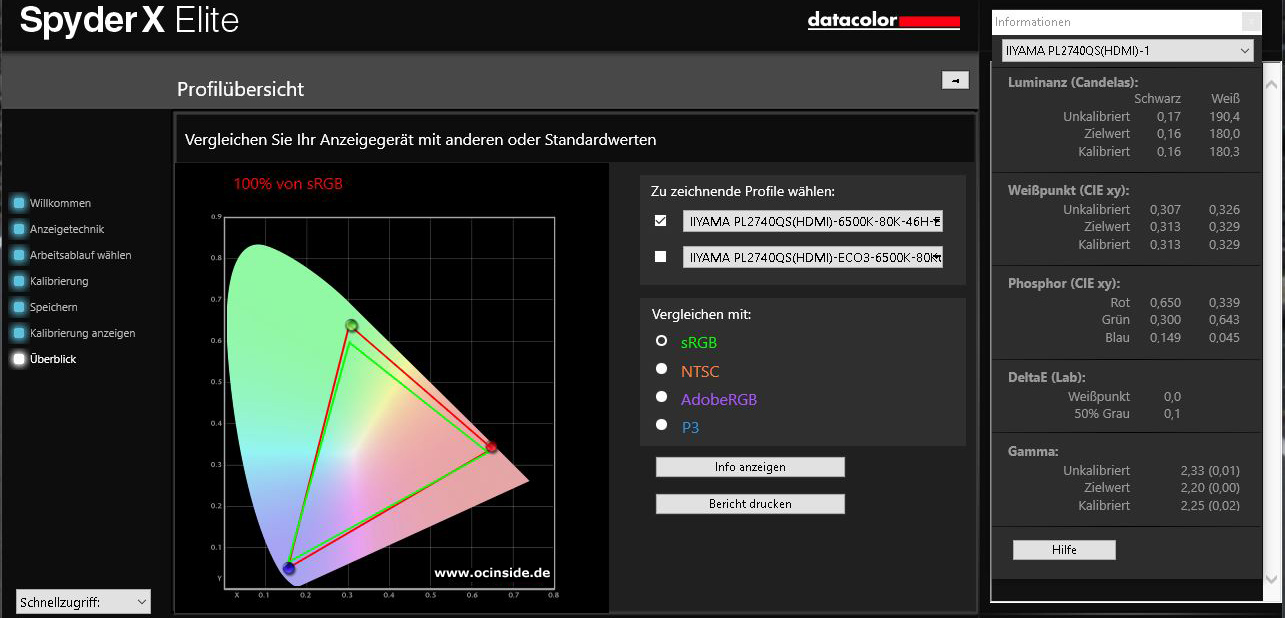Viewport: 1285px width, 618px height.
Task: Click the Grün phosphor value 0,643
Action: tap(1224, 320)
